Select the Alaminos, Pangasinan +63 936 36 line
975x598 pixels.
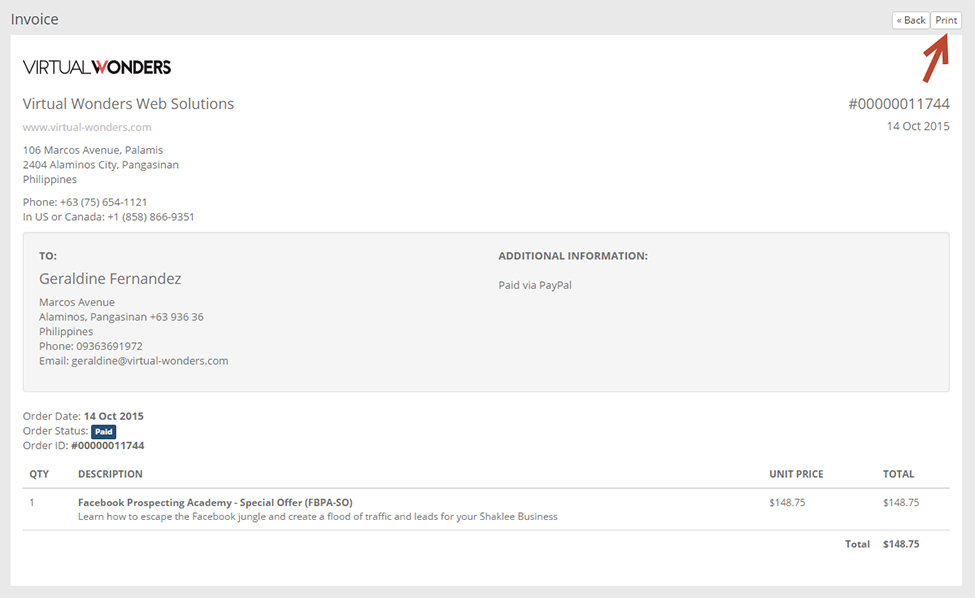121,317
